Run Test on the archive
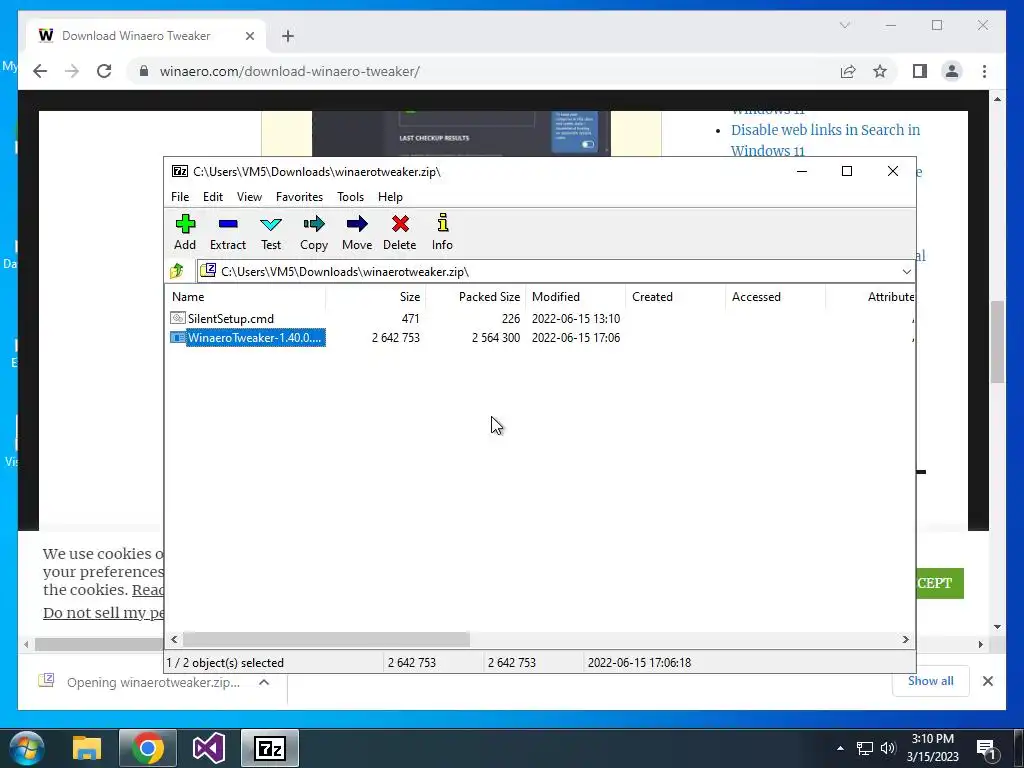Screen dimensions: 1024x768 (x=271, y=232)
